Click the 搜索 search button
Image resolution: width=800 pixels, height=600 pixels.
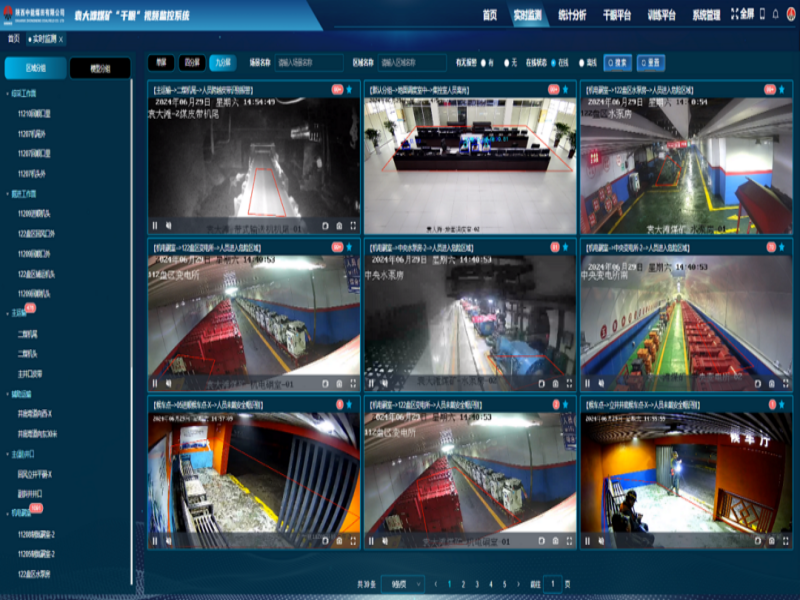point(618,62)
